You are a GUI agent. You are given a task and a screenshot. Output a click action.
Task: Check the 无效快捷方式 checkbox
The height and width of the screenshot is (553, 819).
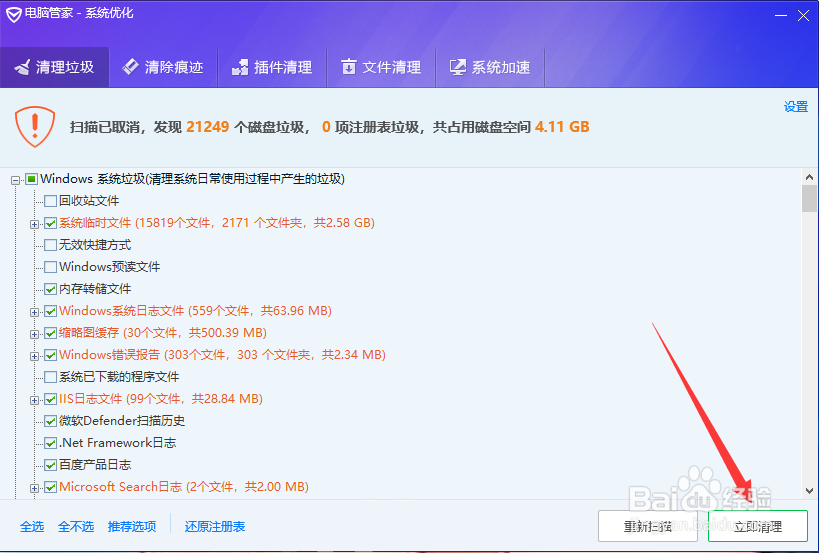(x=50, y=245)
